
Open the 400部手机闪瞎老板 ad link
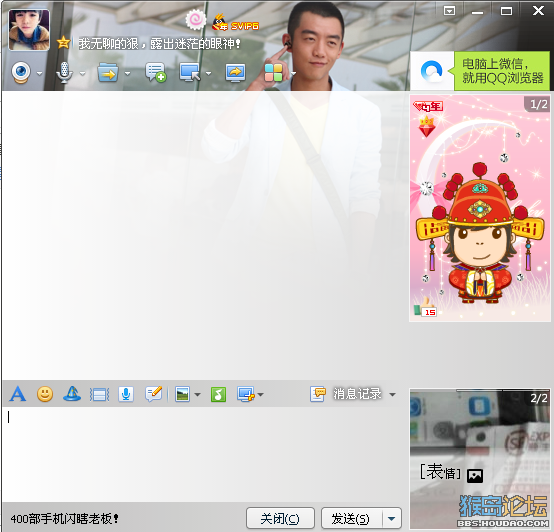click(x=65, y=519)
